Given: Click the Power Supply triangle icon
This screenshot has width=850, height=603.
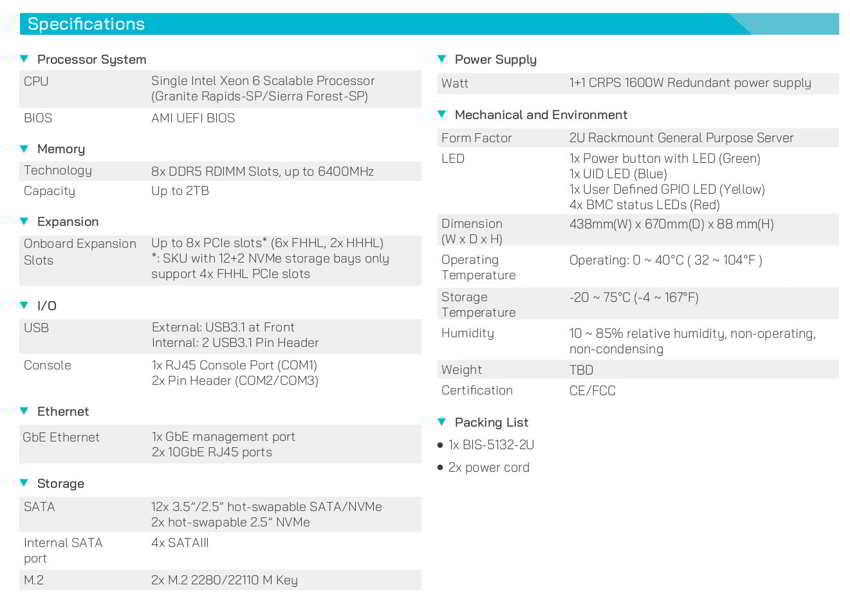Looking at the screenshot, I should coord(442,59).
